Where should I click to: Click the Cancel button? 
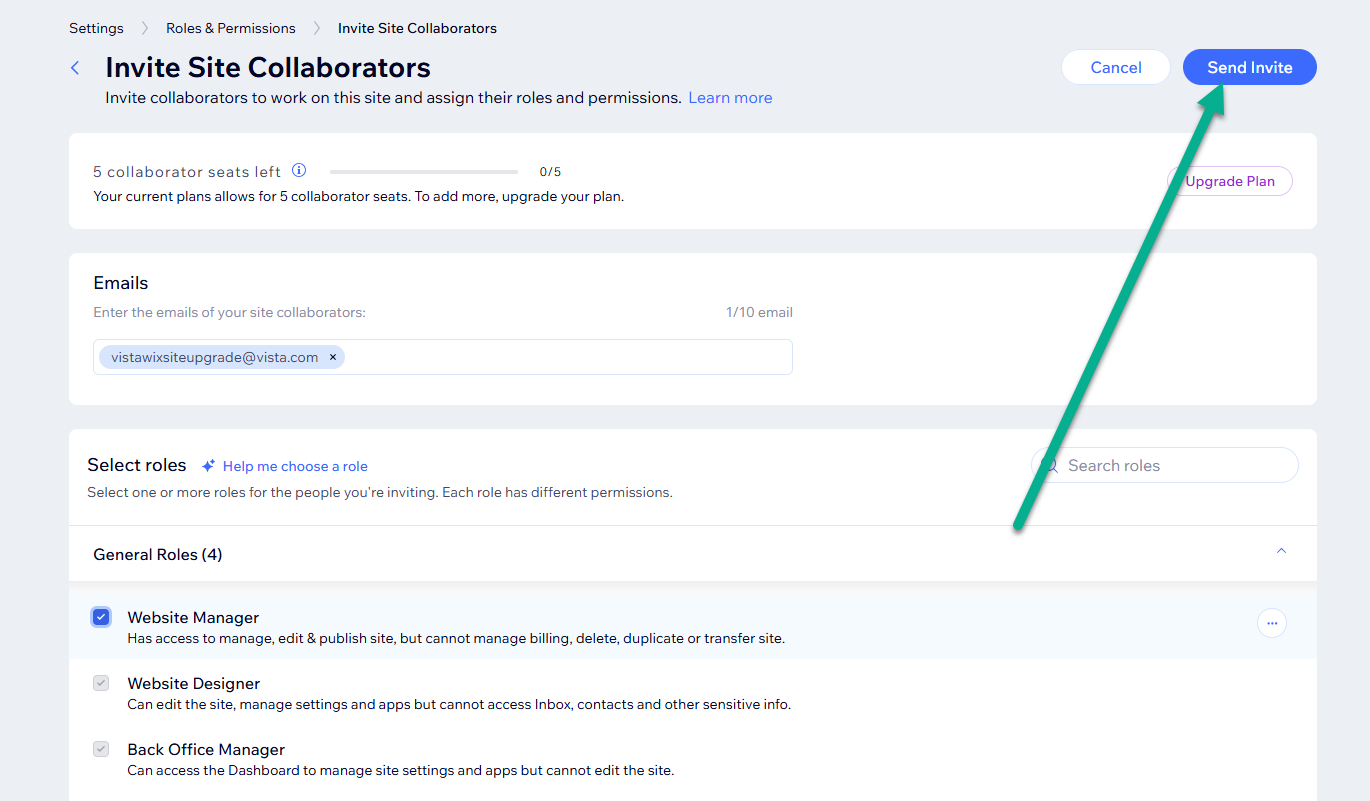[x=1116, y=67]
